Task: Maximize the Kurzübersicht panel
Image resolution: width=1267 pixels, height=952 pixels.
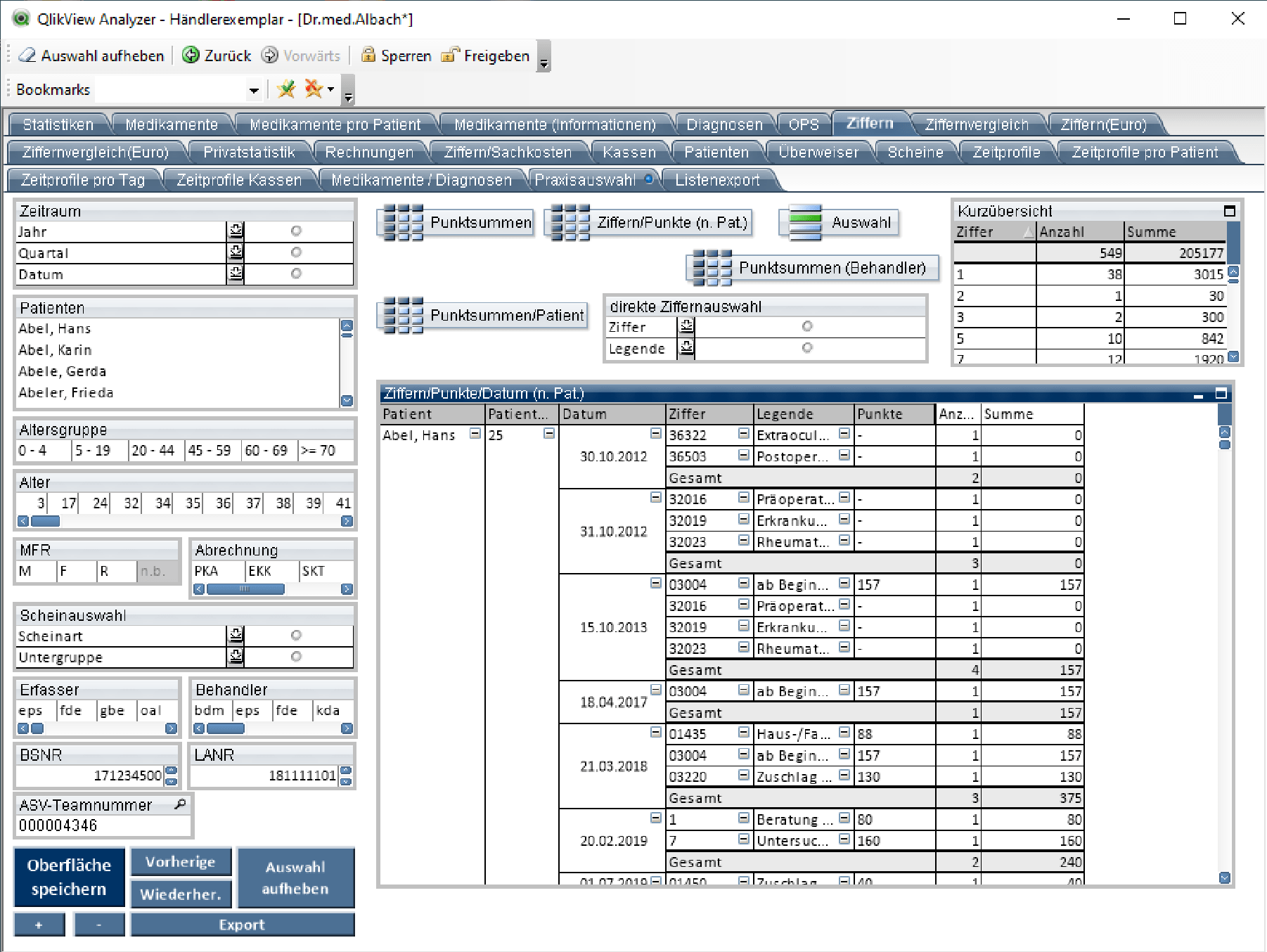Action: click(x=1229, y=211)
